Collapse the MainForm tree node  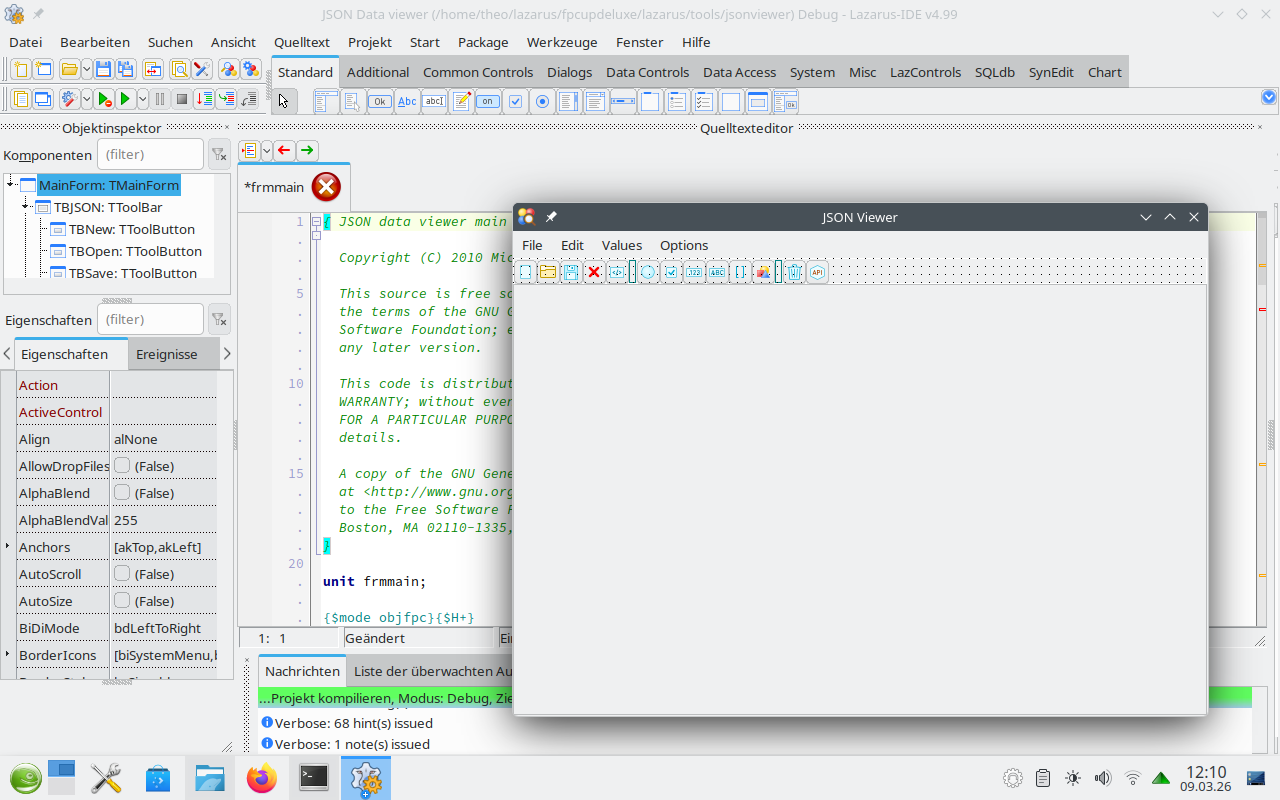pos(10,184)
